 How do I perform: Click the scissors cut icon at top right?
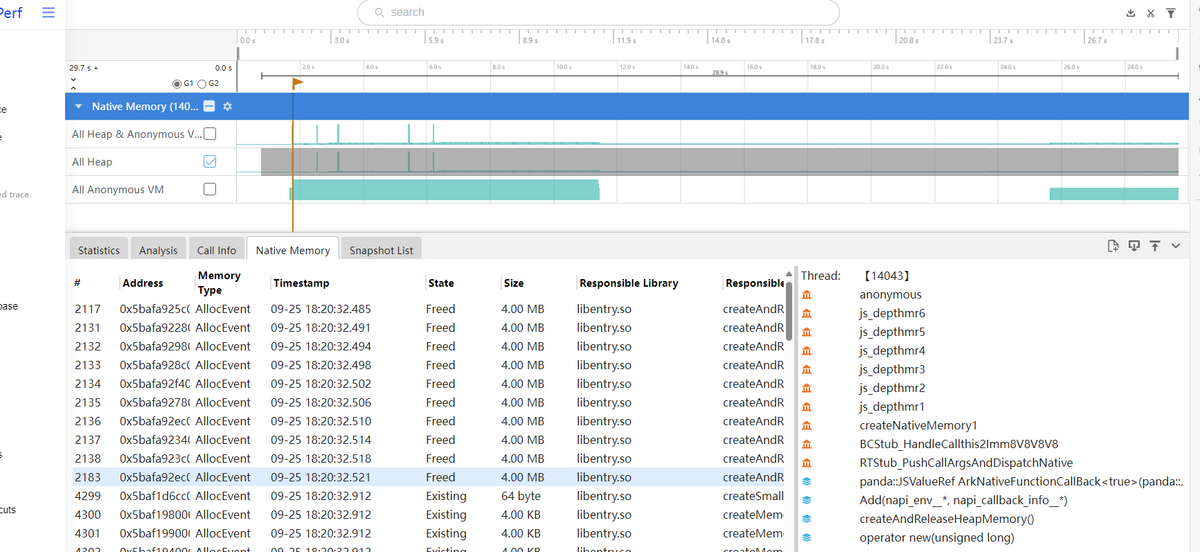tap(1151, 13)
